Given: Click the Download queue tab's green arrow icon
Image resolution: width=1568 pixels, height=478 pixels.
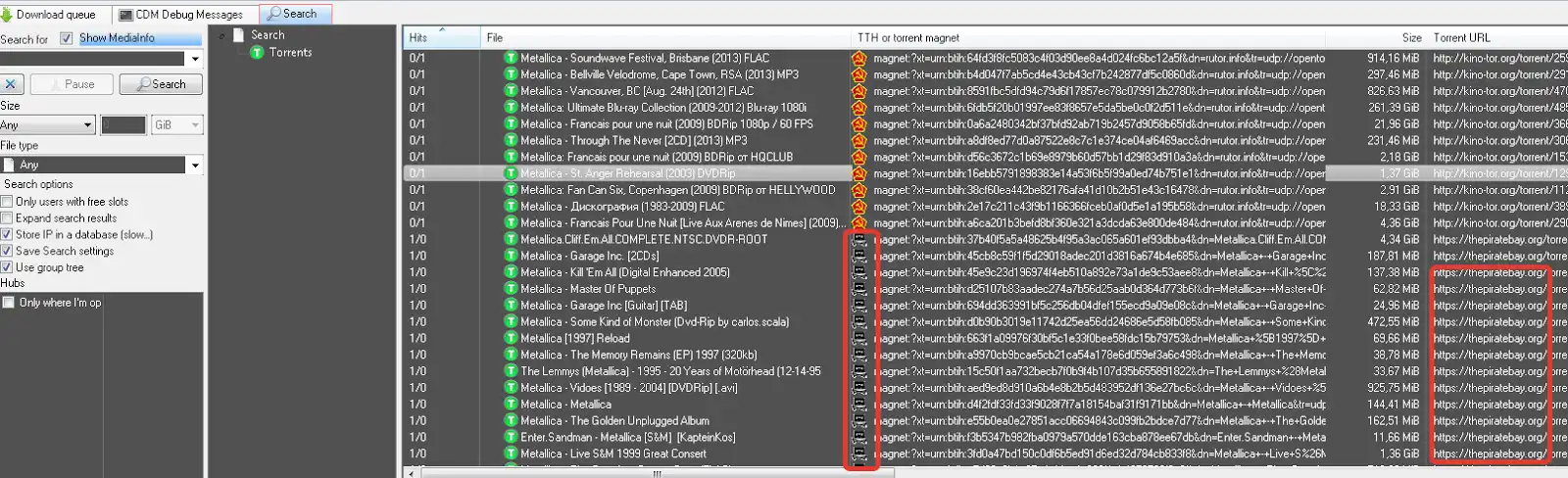Looking at the screenshot, I should (7, 15).
